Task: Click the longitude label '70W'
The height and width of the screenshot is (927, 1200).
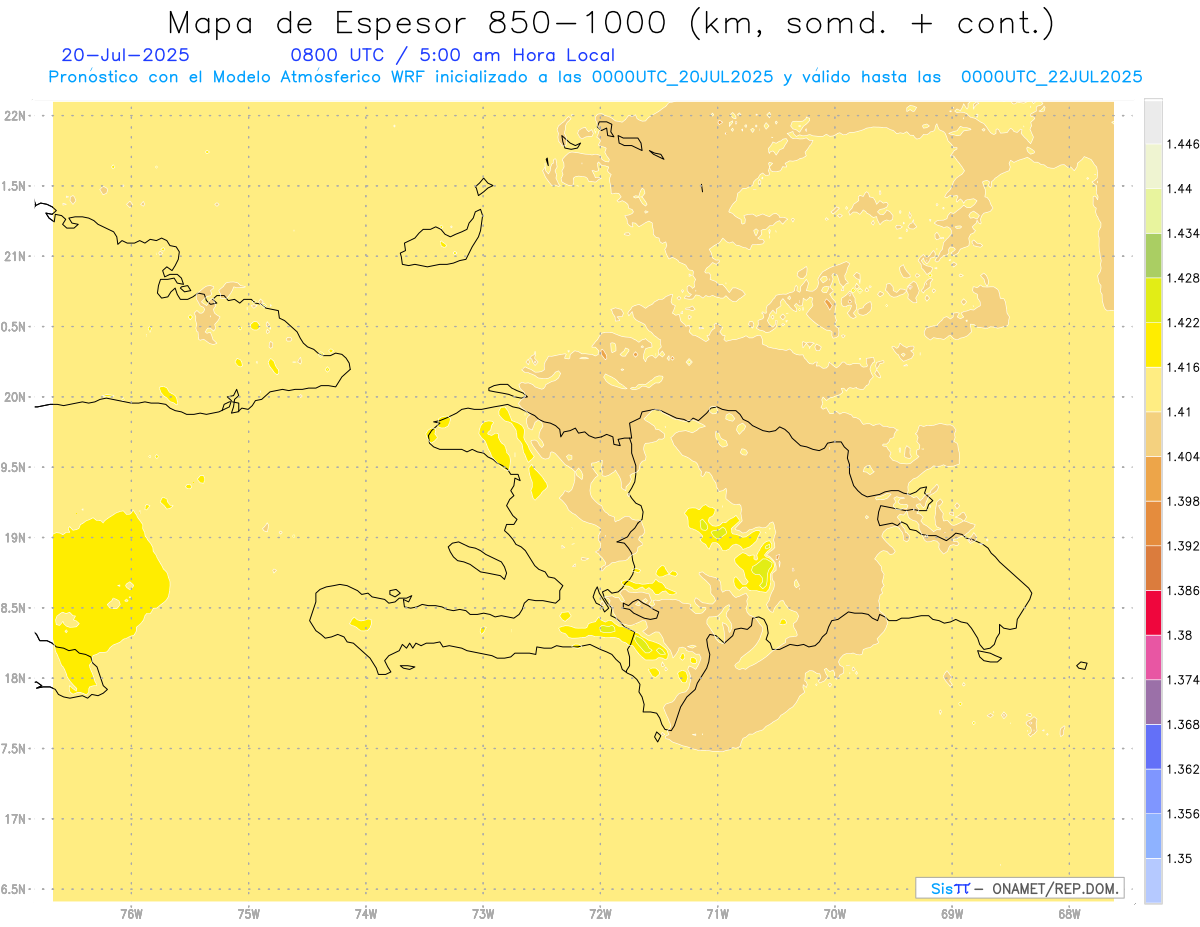Action: tap(835, 913)
